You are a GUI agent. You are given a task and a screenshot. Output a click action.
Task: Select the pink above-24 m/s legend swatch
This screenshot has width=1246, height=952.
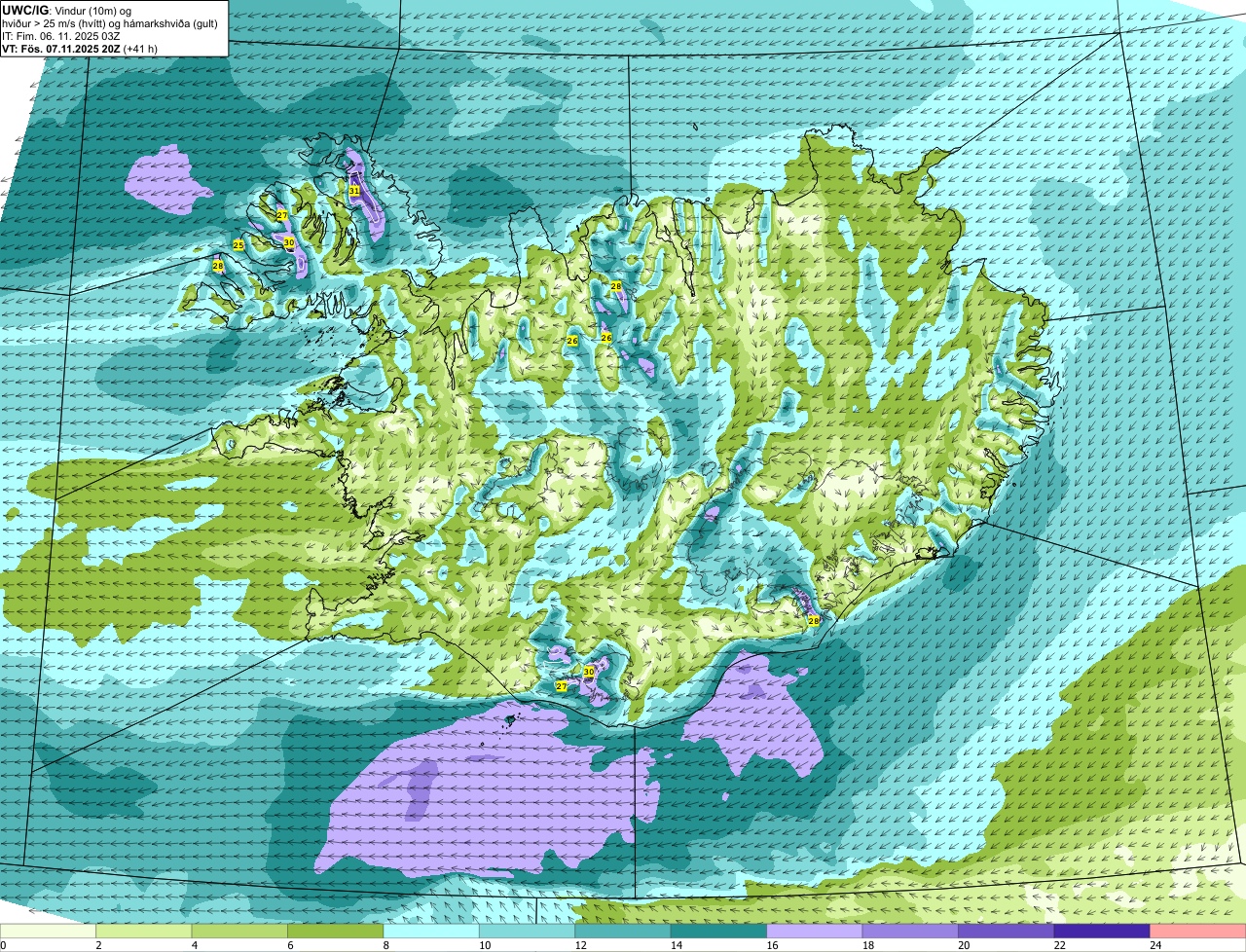tap(1197, 931)
